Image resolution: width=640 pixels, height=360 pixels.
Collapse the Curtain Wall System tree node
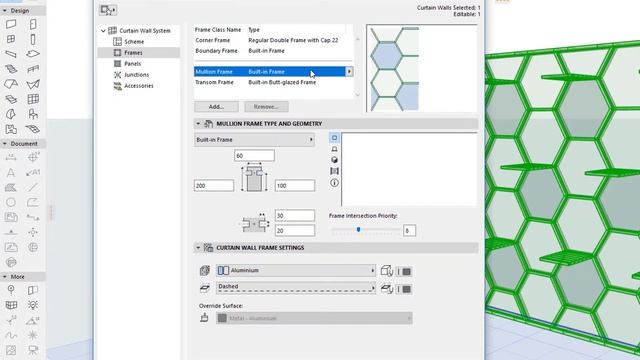pos(103,31)
